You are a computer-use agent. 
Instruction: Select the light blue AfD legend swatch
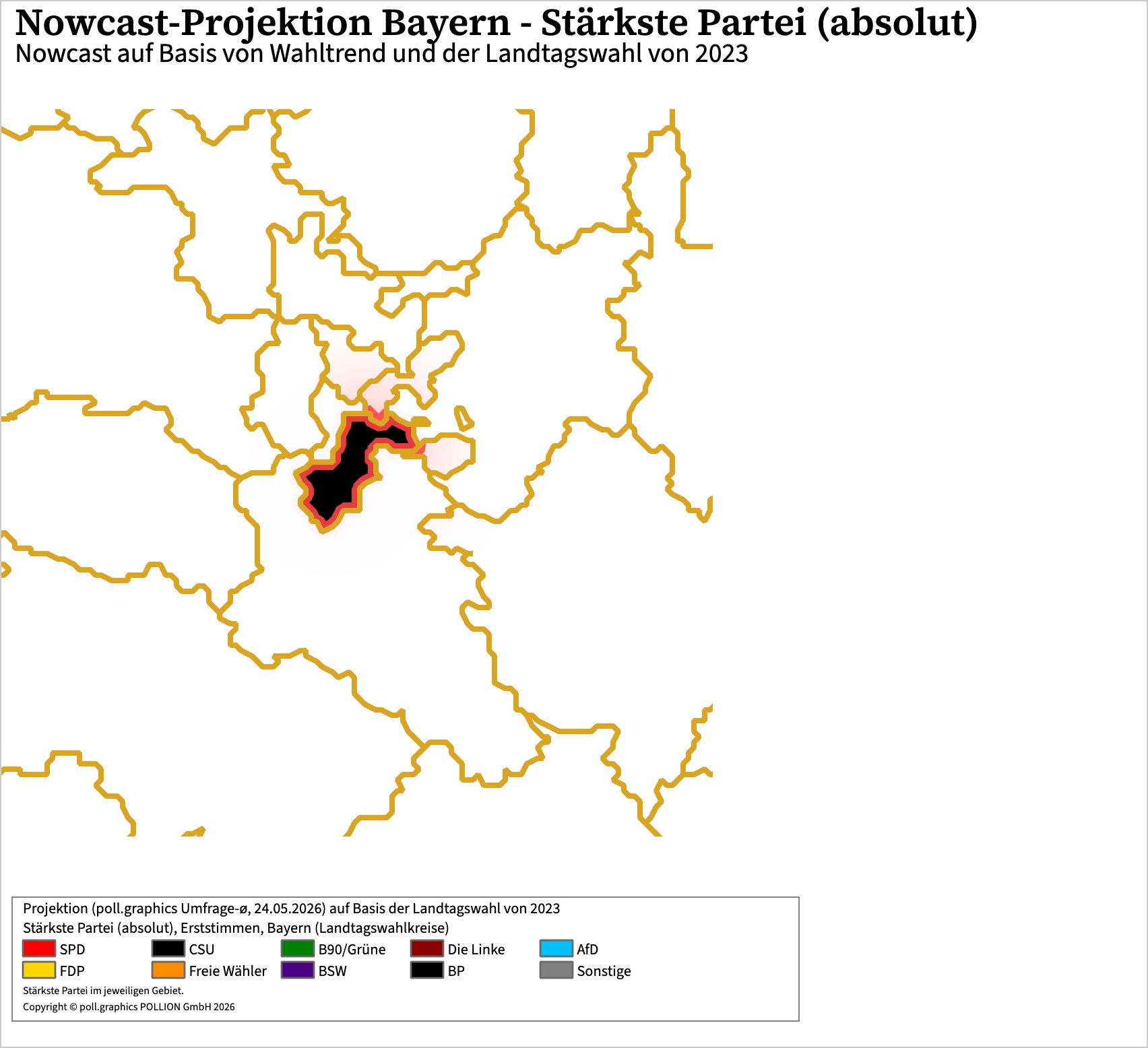tap(556, 948)
